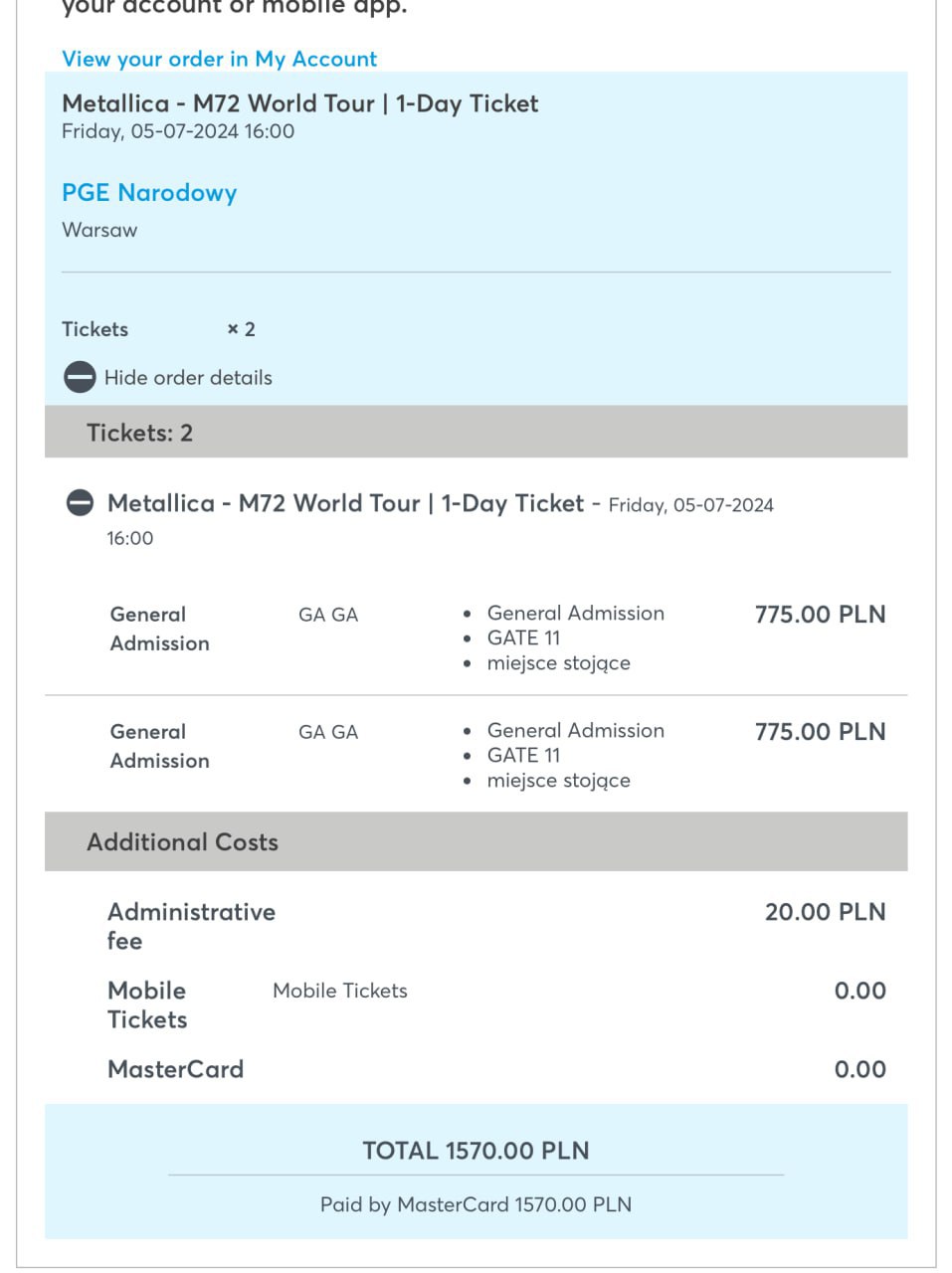Screen dimensions: 952x1273
Task: Click the second ticket's 775.00 PLN price
Action: pyautogui.click(x=820, y=732)
